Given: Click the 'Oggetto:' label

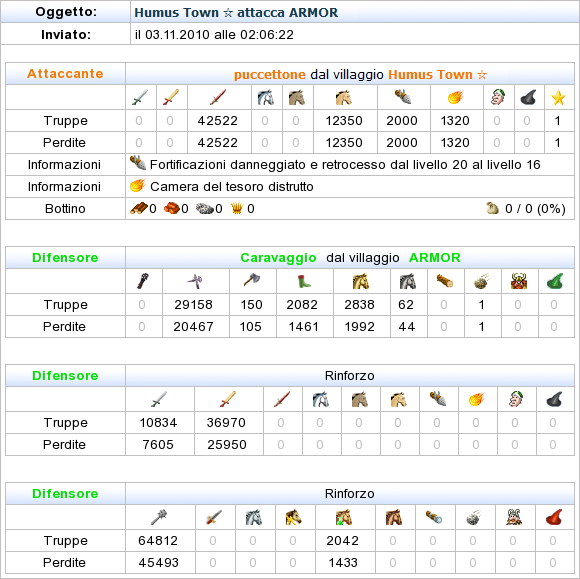Looking at the screenshot, I should 66,12.
